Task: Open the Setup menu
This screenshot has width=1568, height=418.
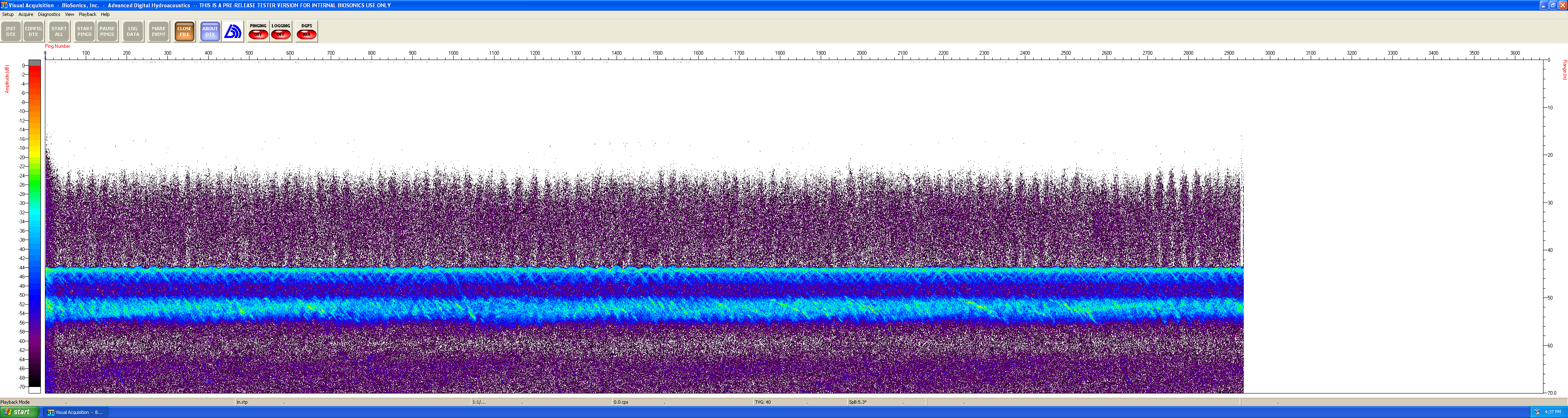Action: [8, 15]
